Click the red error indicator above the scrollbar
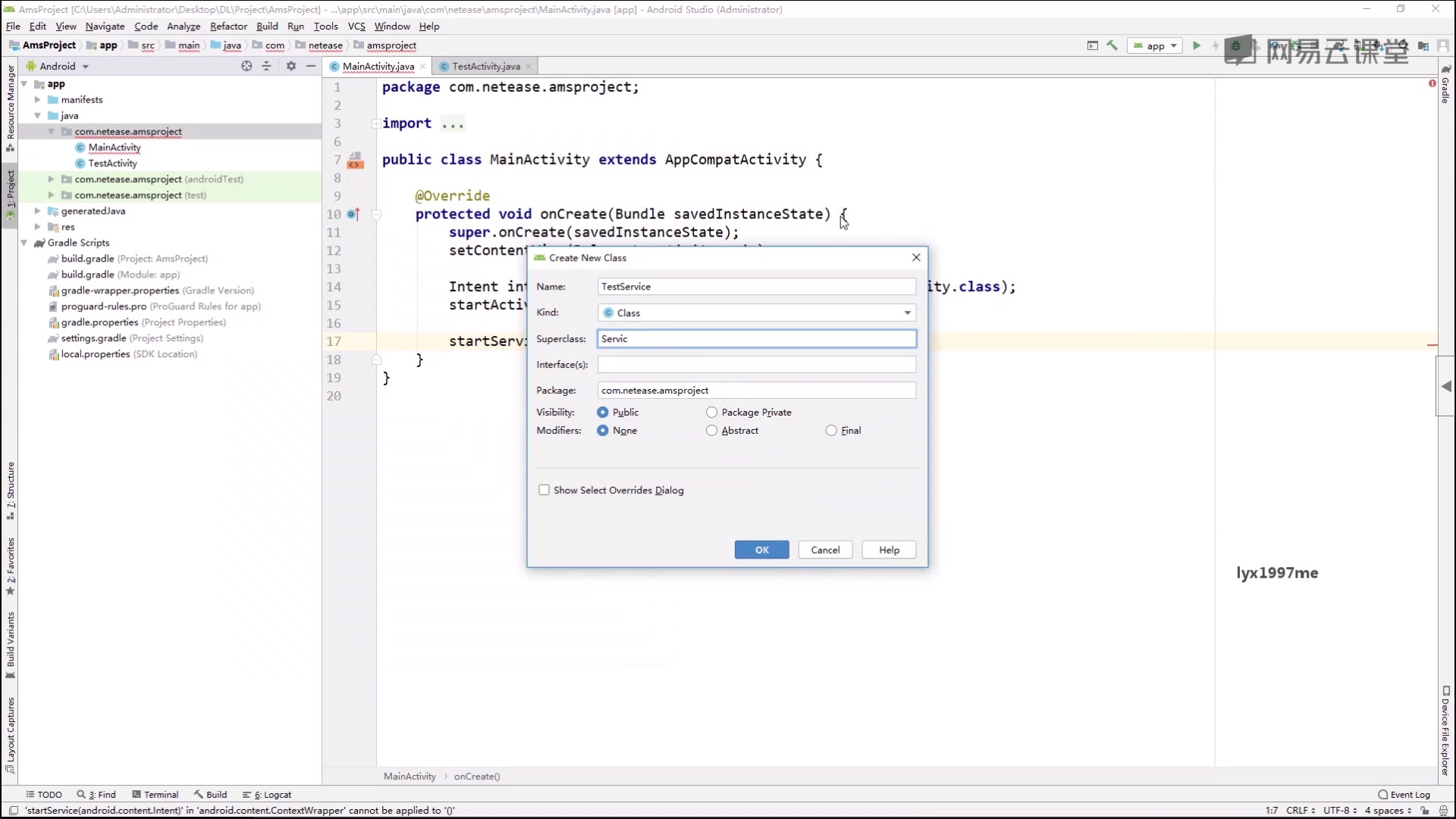The width and height of the screenshot is (1456, 819). (1432, 83)
